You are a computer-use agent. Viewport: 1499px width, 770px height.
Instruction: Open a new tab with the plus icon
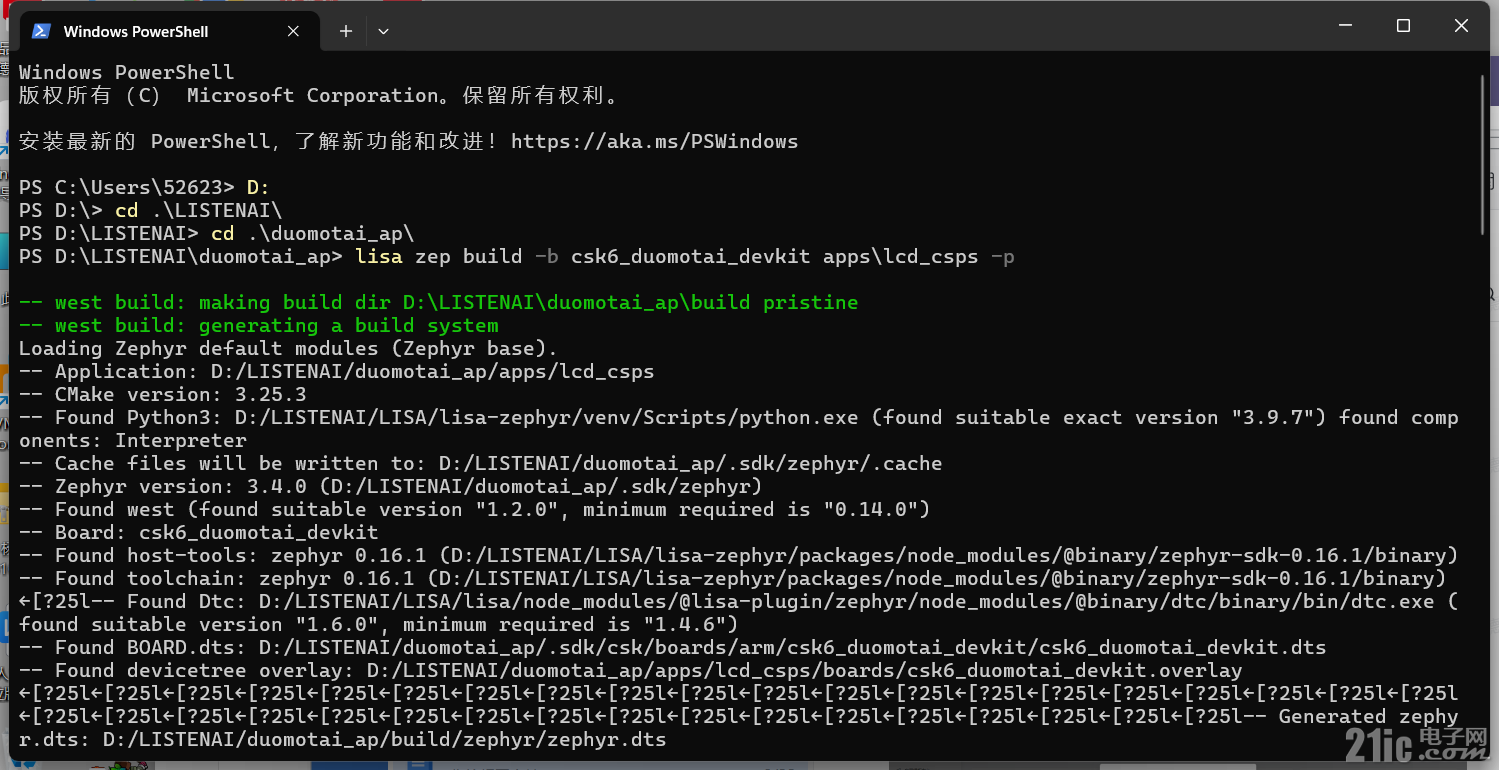346,31
